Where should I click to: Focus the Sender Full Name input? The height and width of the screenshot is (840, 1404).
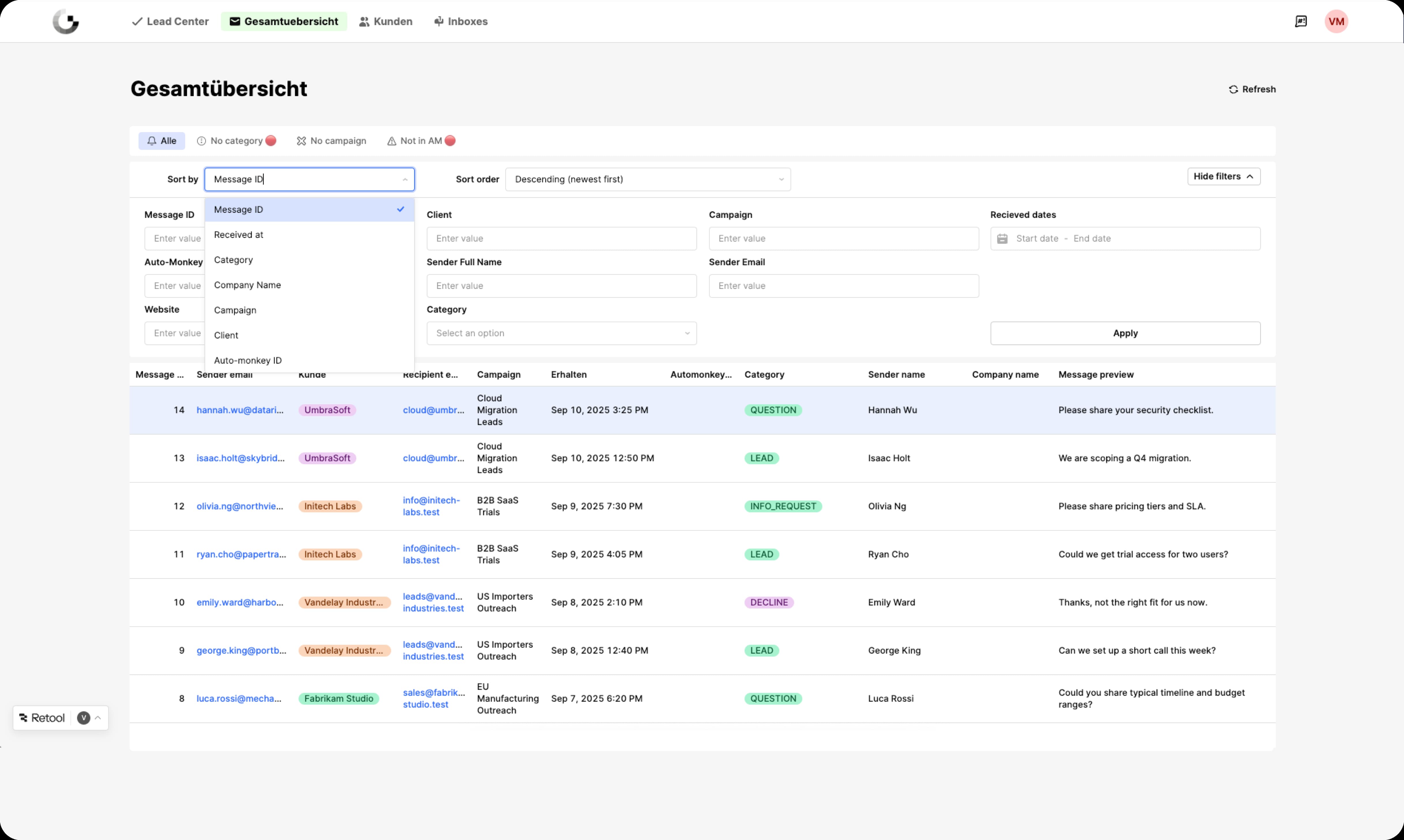561,286
